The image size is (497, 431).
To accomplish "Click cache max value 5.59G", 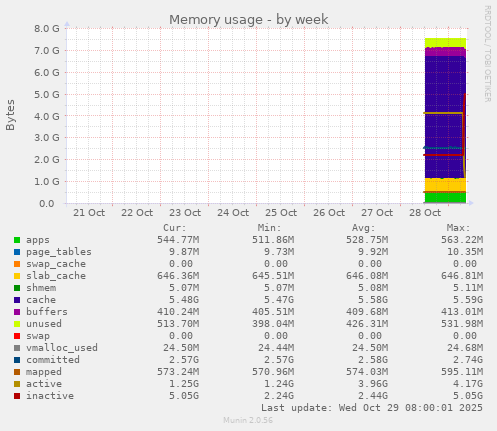I will point(468,300).
